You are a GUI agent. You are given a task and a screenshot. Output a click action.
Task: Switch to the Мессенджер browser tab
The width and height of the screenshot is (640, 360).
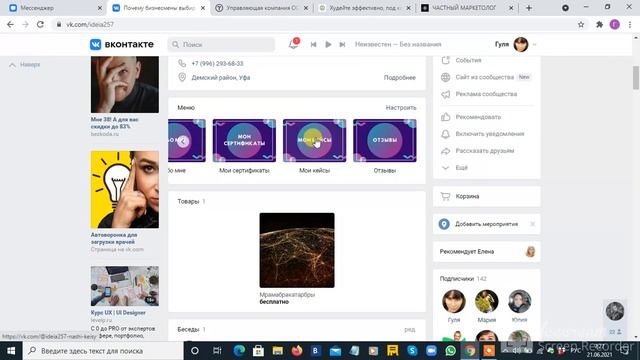pos(56,8)
